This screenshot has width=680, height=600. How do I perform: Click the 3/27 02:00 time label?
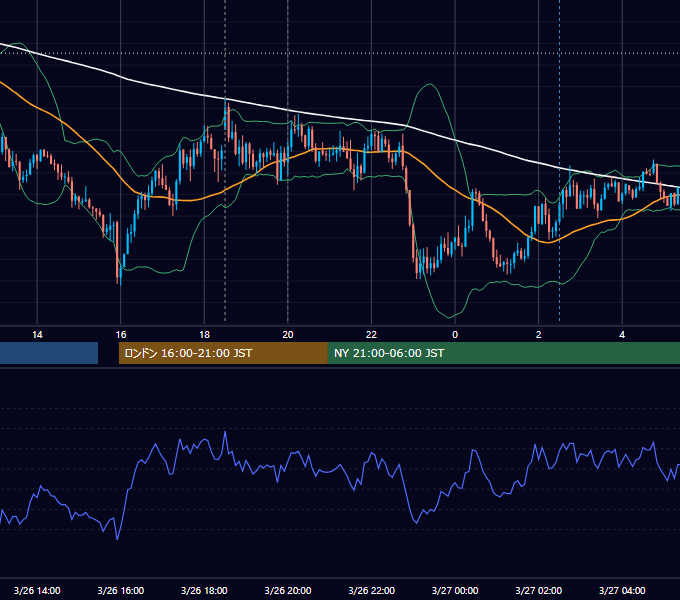point(538,590)
